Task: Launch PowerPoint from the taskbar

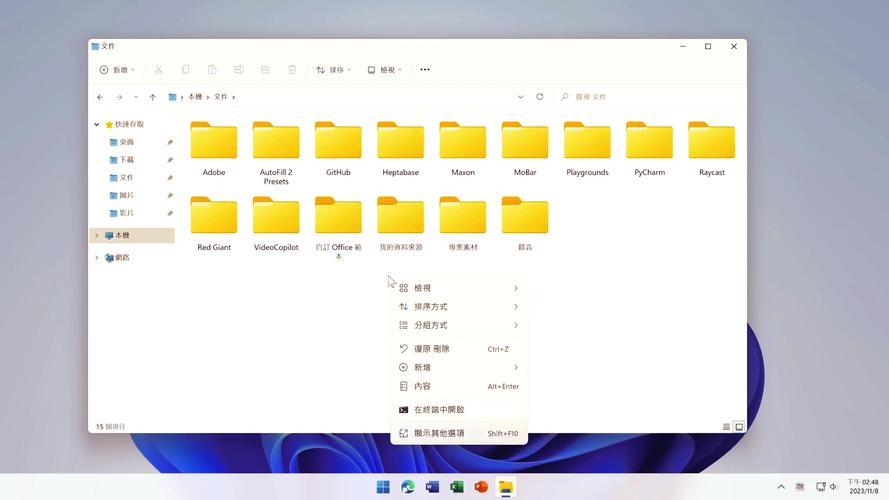Action: pos(481,487)
